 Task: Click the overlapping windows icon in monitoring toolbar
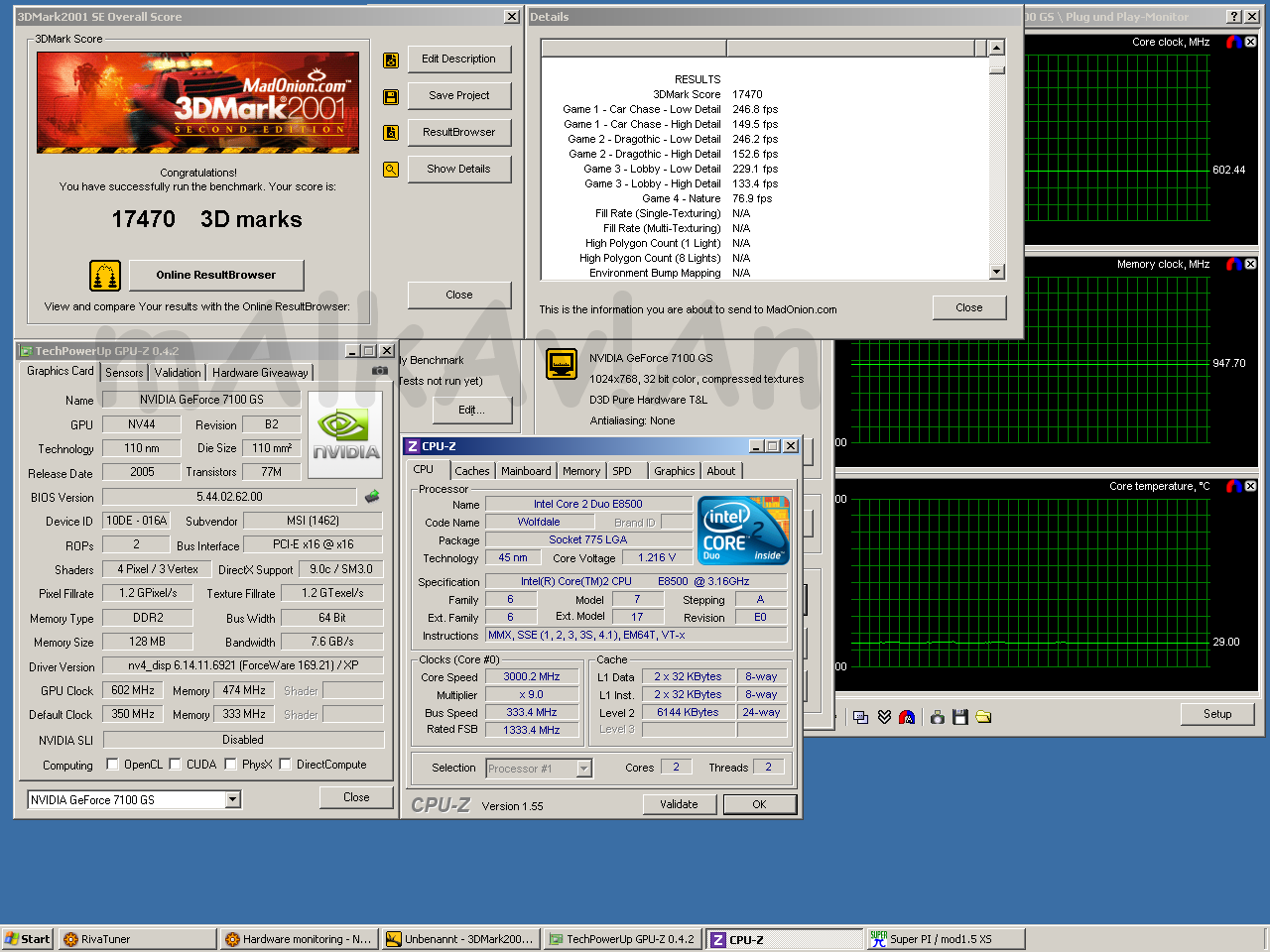[860, 717]
